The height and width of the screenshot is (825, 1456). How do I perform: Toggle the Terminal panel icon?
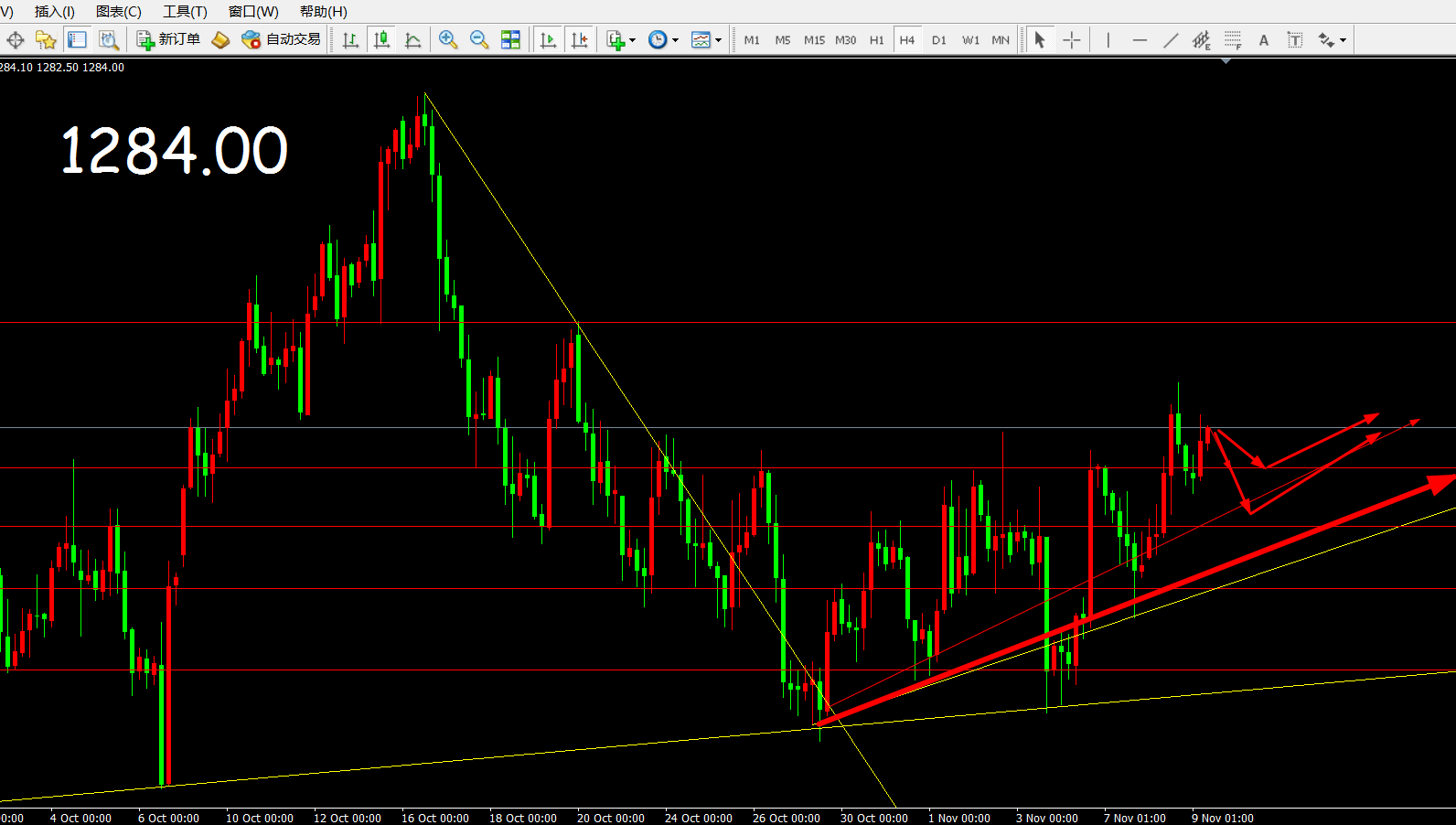[x=78, y=39]
